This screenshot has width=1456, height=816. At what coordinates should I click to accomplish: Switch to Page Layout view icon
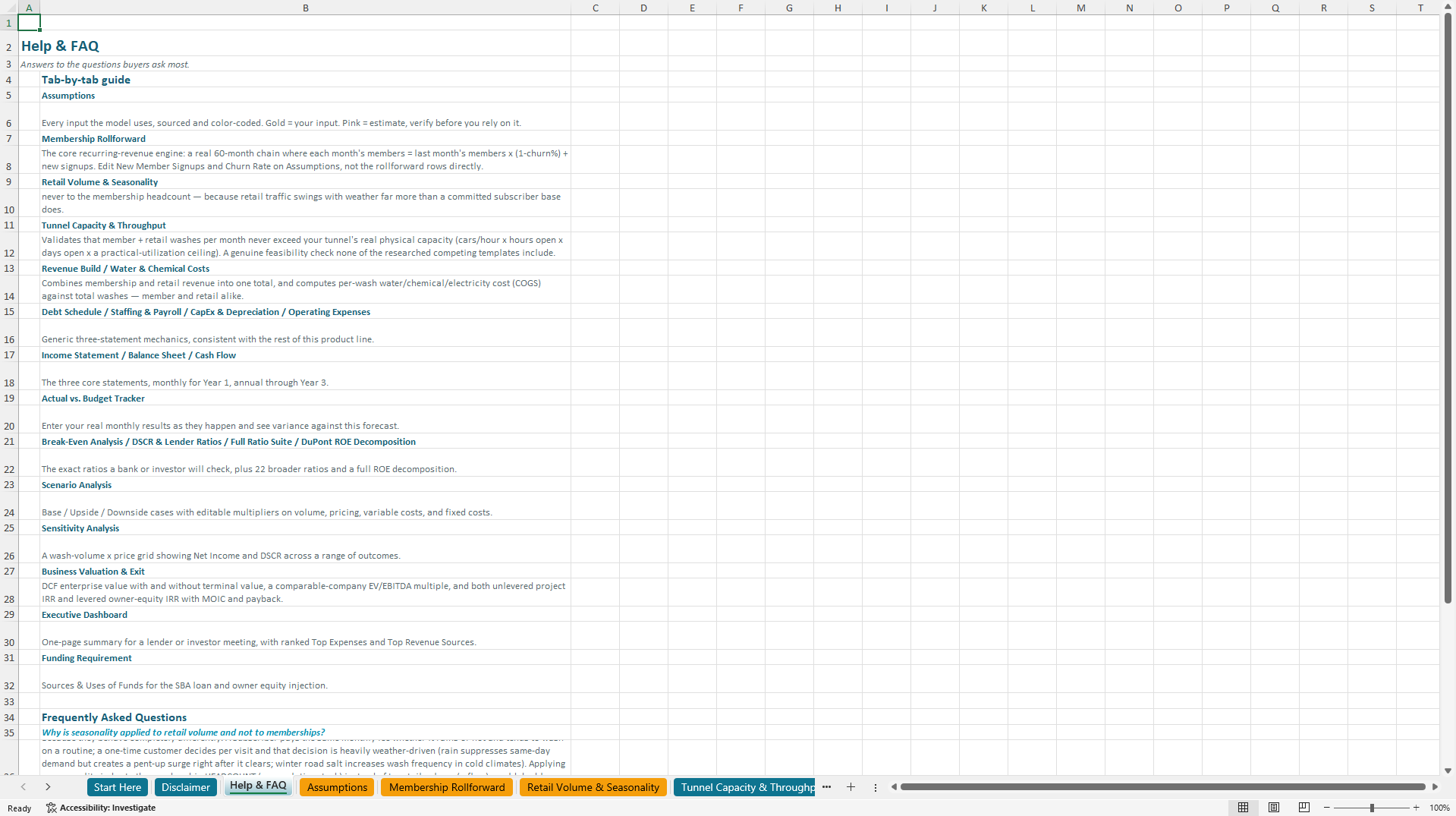point(1274,808)
